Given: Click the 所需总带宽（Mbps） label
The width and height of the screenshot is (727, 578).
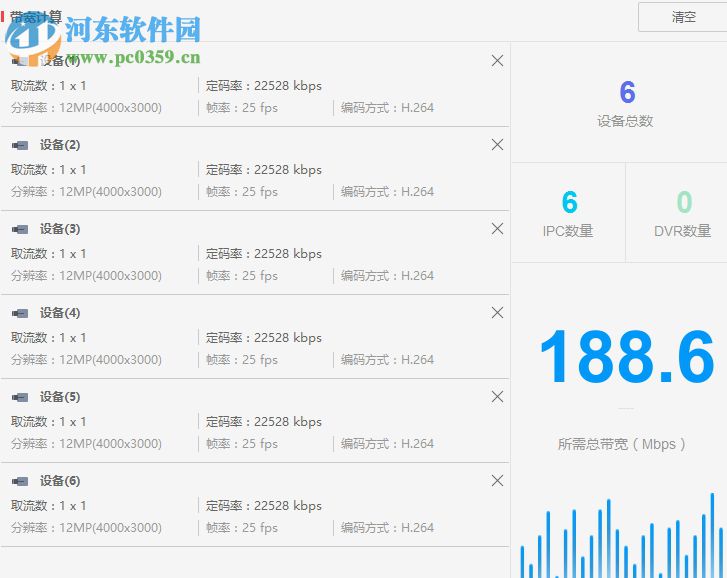Looking at the screenshot, I should pos(622,444).
